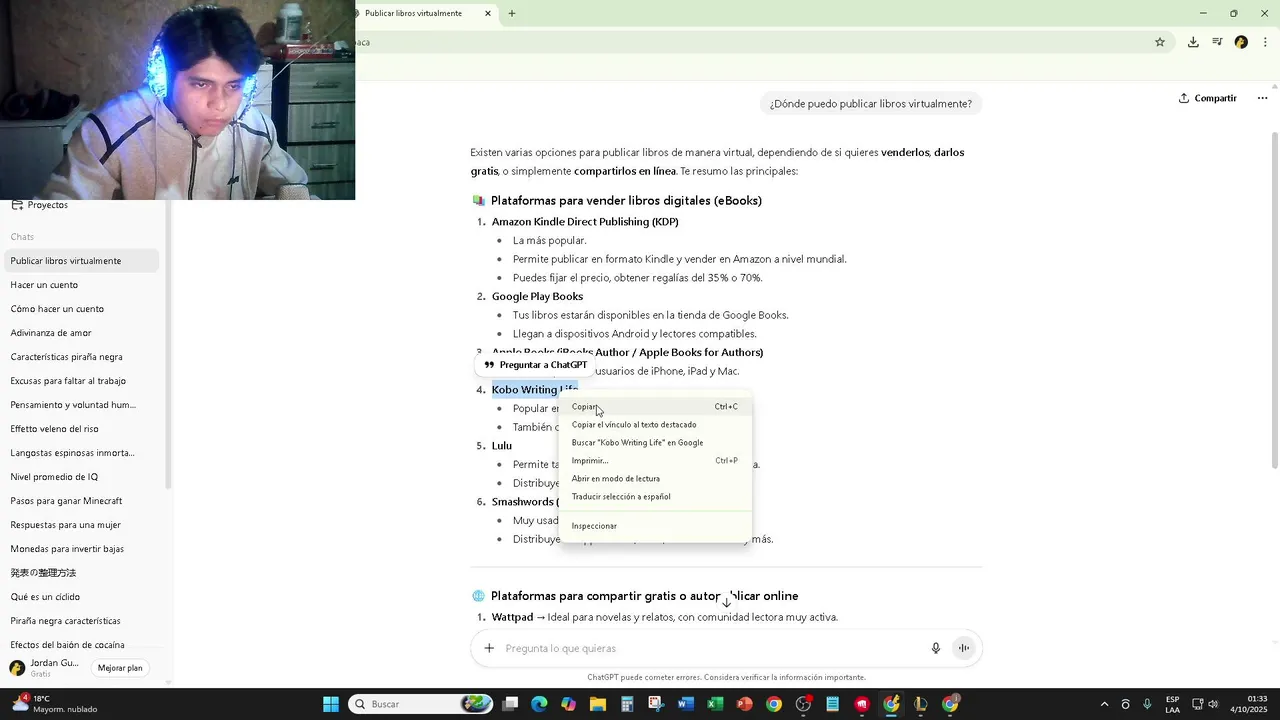Bookmark page with the star icon
The width and height of the screenshot is (1280, 720).
[x=1160, y=42]
